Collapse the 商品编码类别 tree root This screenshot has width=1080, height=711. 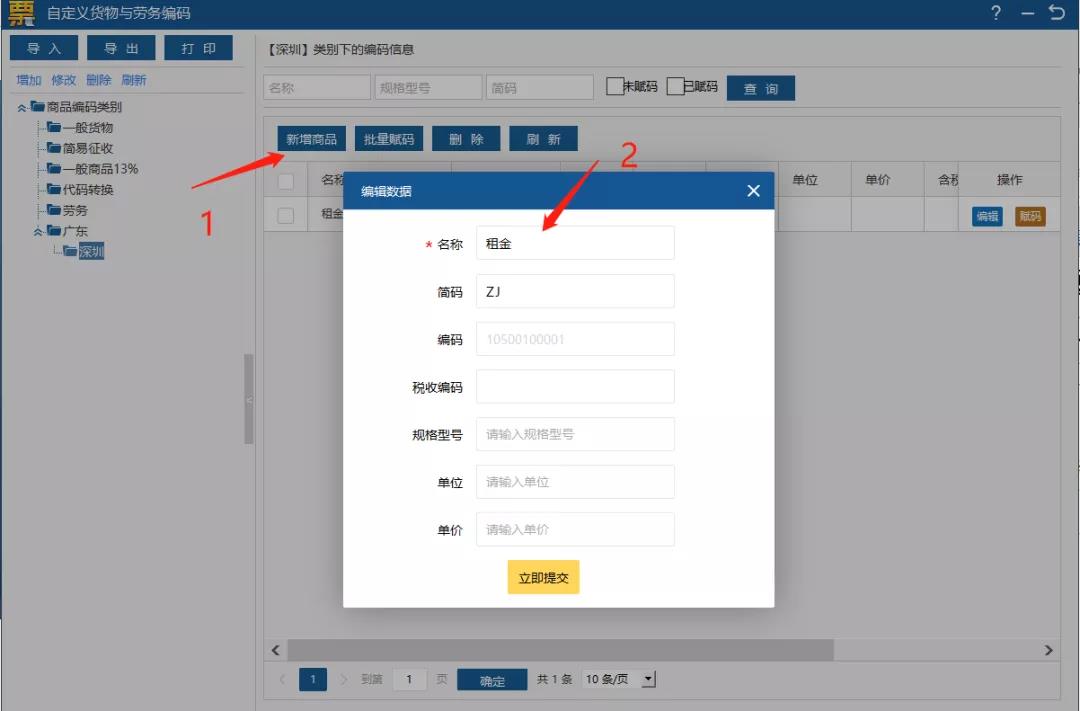pos(21,107)
